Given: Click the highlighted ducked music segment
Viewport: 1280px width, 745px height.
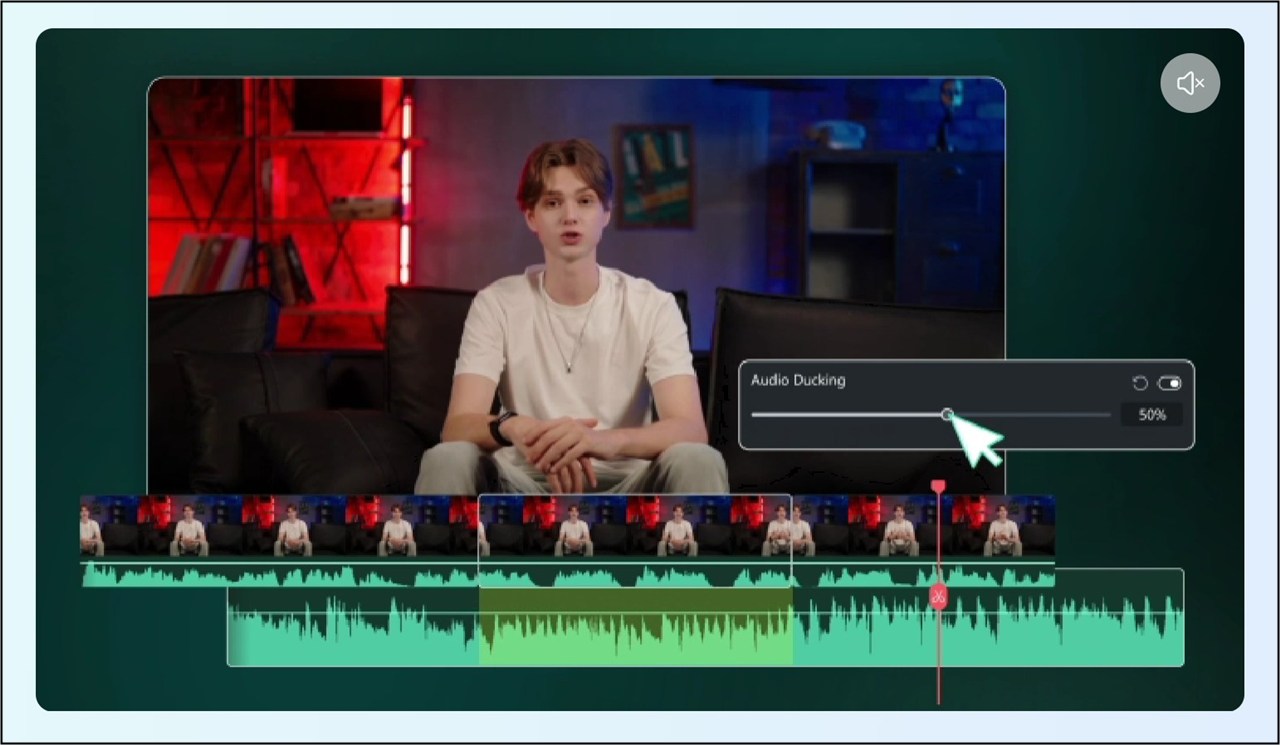Looking at the screenshot, I should click(x=635, y=628).
